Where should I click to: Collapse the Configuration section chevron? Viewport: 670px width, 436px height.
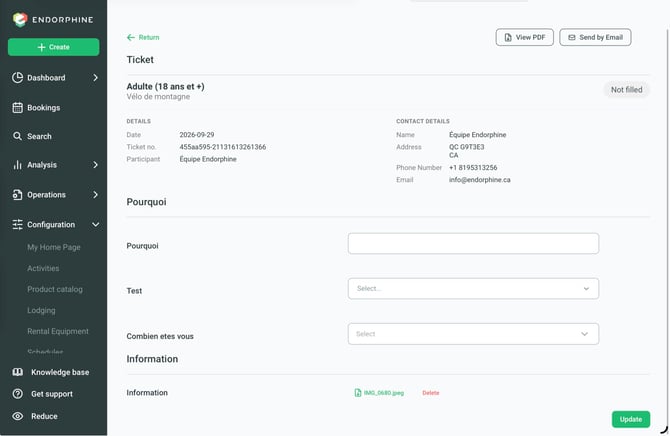95,224
